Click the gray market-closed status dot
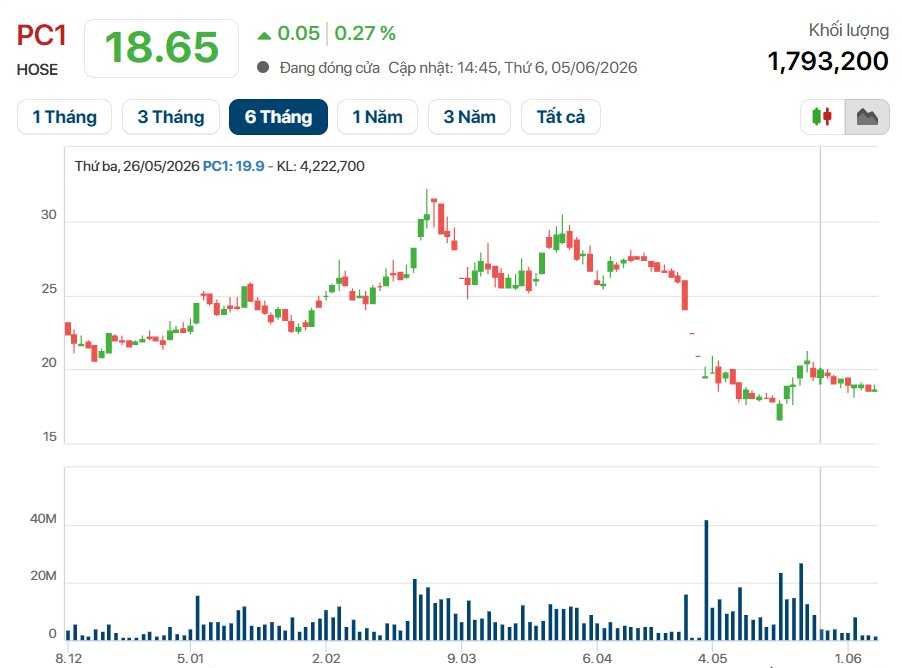The height and width of the screenshot is (668, 902). pos(263,67)
